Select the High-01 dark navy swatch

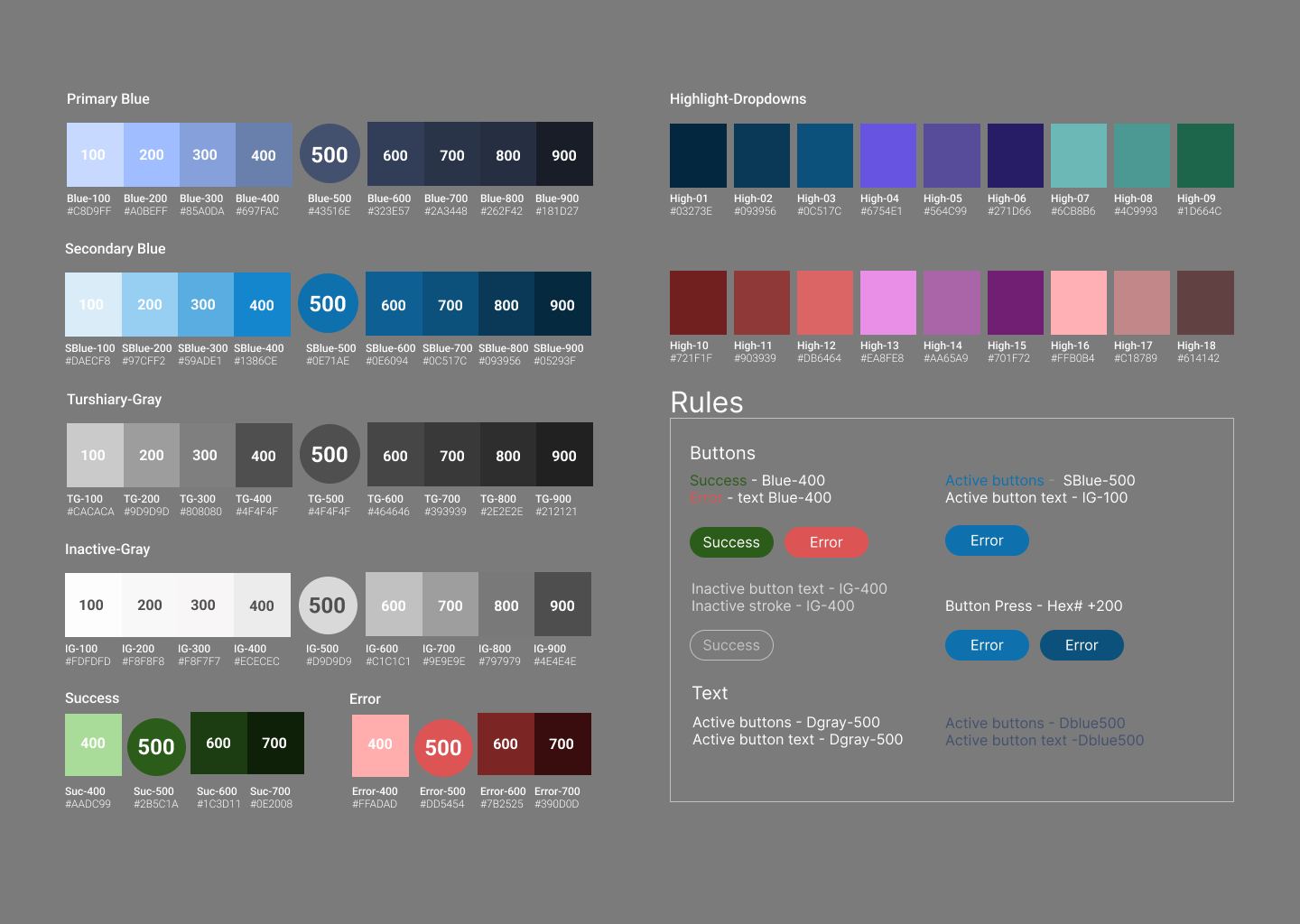point(698,155)
